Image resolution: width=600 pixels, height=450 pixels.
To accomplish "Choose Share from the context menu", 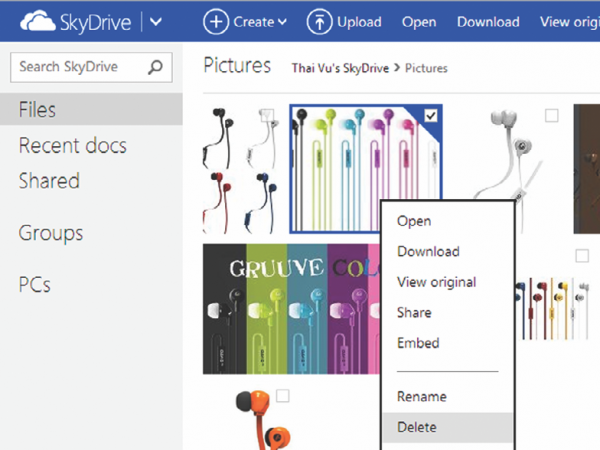I will (414, 313).
